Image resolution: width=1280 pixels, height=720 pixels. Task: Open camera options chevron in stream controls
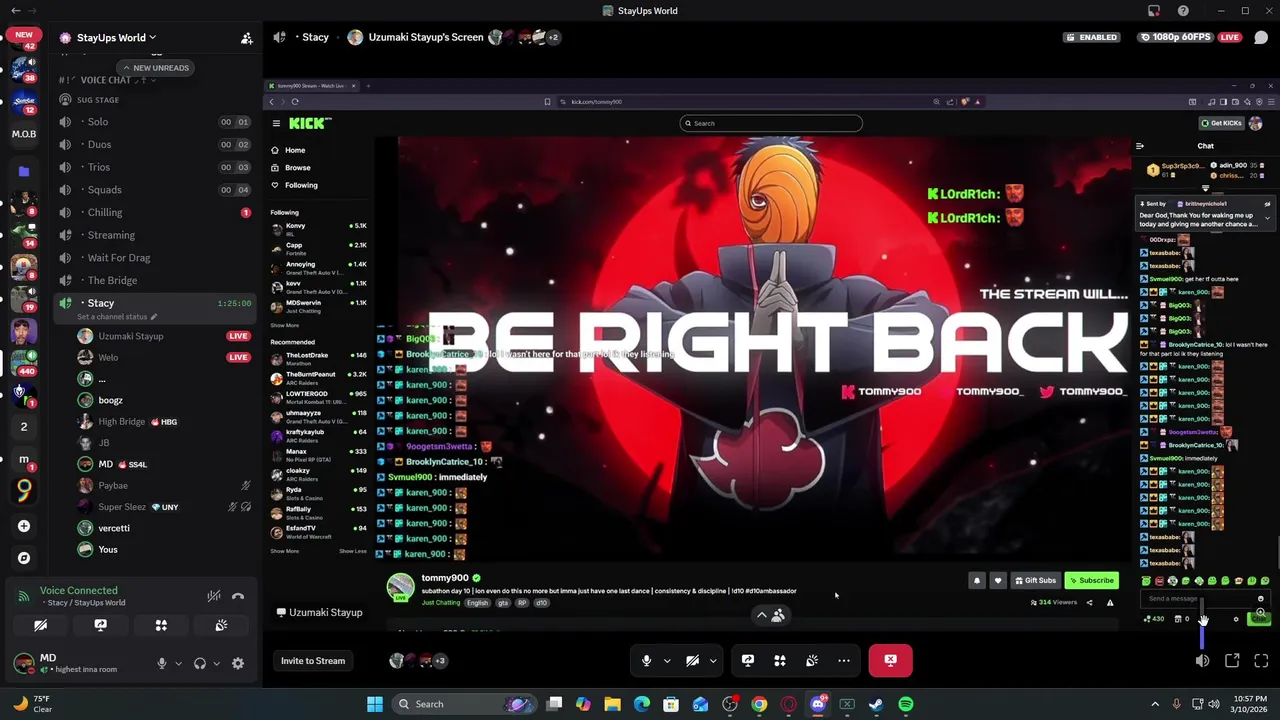(x=712, y=660)
